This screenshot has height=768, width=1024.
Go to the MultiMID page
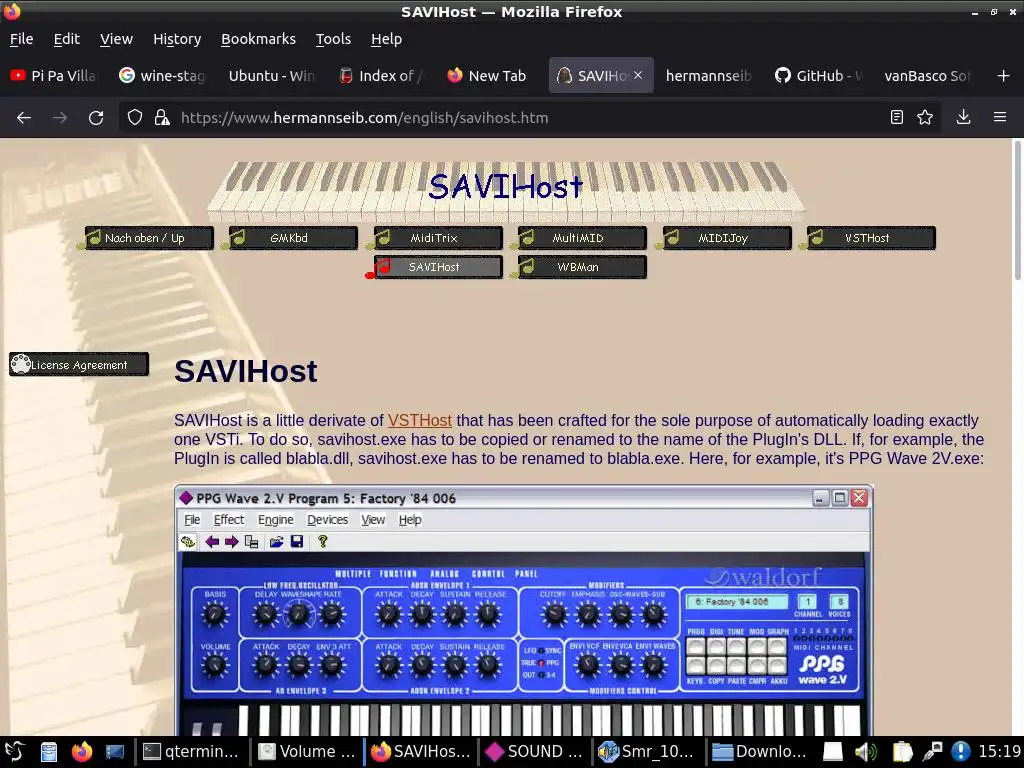581,238
